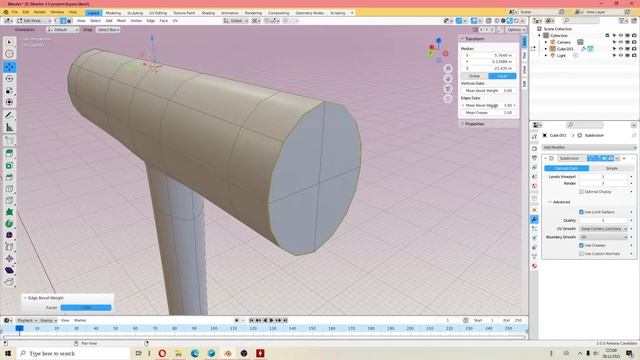Toggle camera view gizmo button
The height and width of the screenshot is (360, 640).
pos(448,89)
